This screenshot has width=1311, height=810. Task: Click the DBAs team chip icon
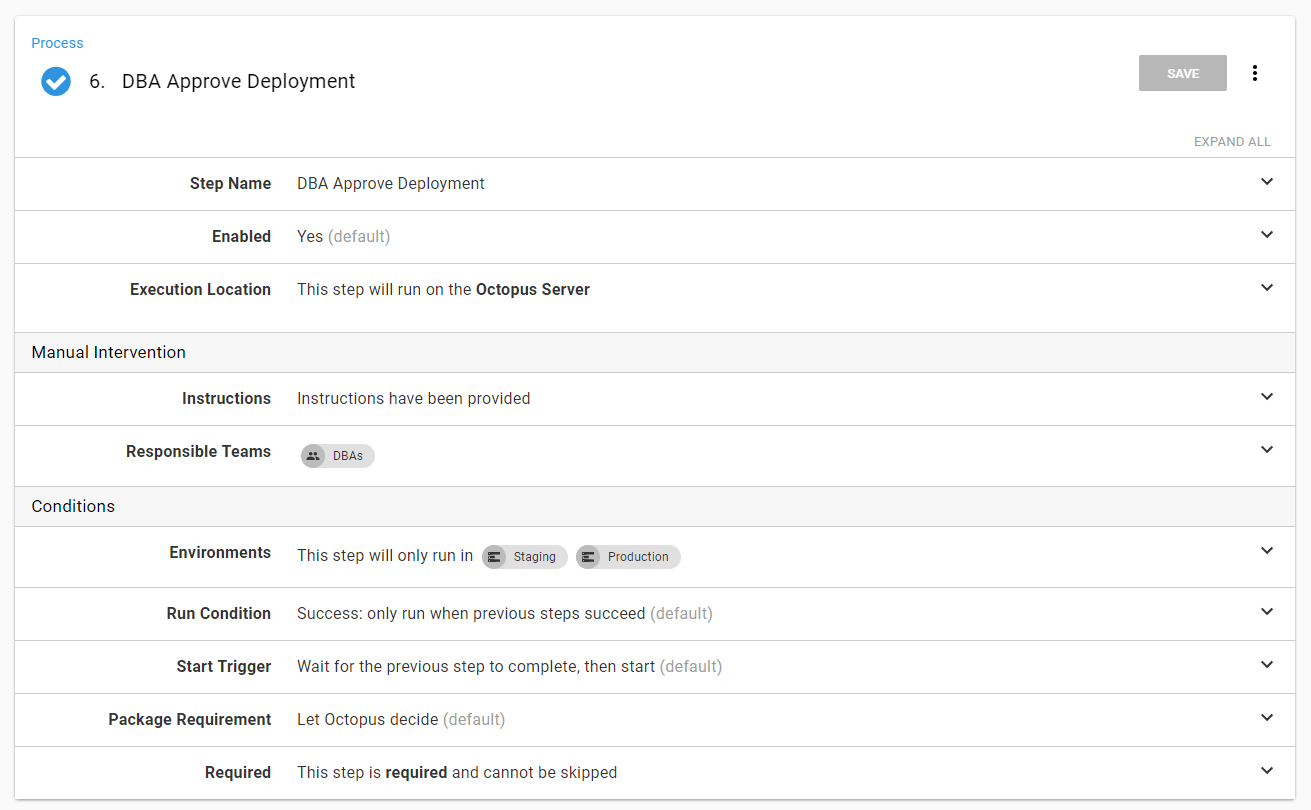point(313,456)
